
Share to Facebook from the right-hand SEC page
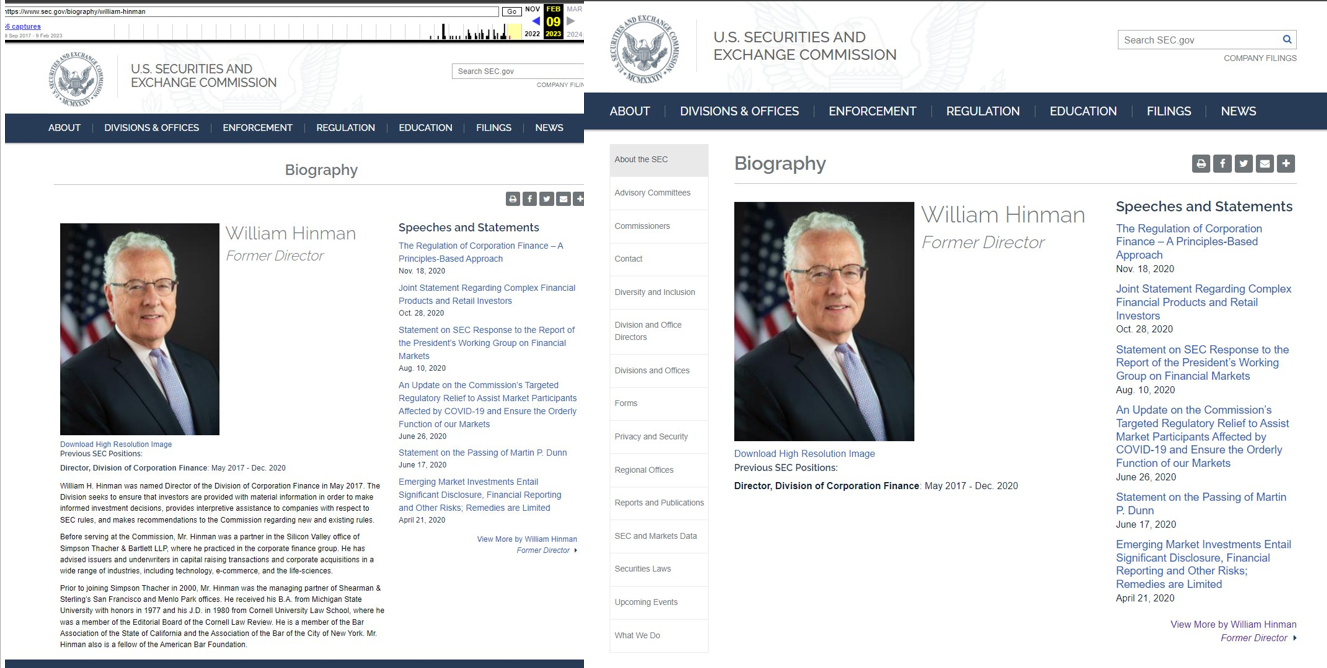click(1222, 164)
